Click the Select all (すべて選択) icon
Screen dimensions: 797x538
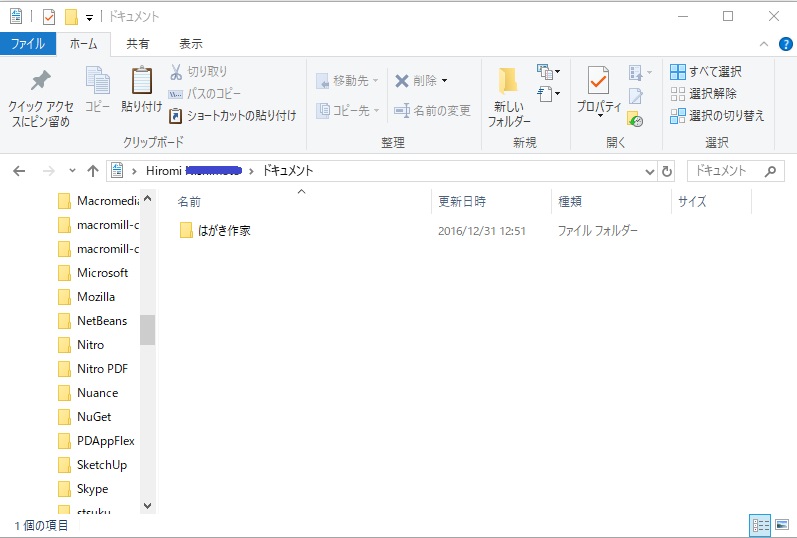coord(678,72)
